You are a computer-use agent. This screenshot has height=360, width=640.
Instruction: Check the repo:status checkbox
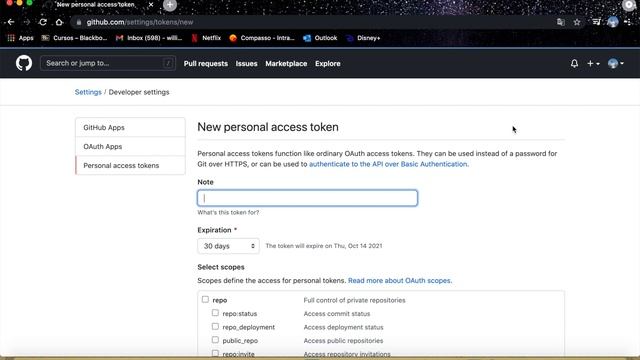click(215, 313)
